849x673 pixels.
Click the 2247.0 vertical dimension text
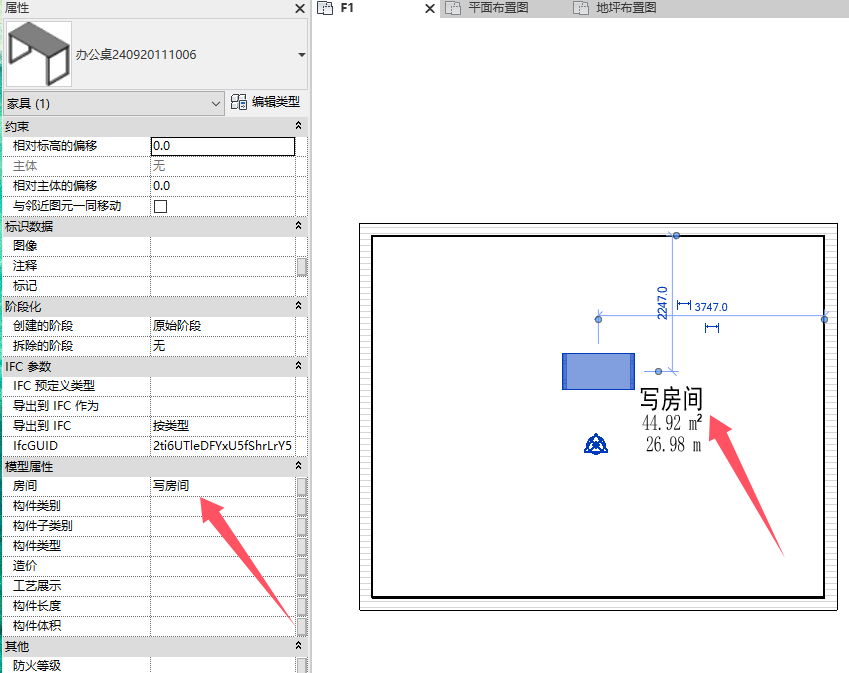pyautogui.click(x=662, y=298)
